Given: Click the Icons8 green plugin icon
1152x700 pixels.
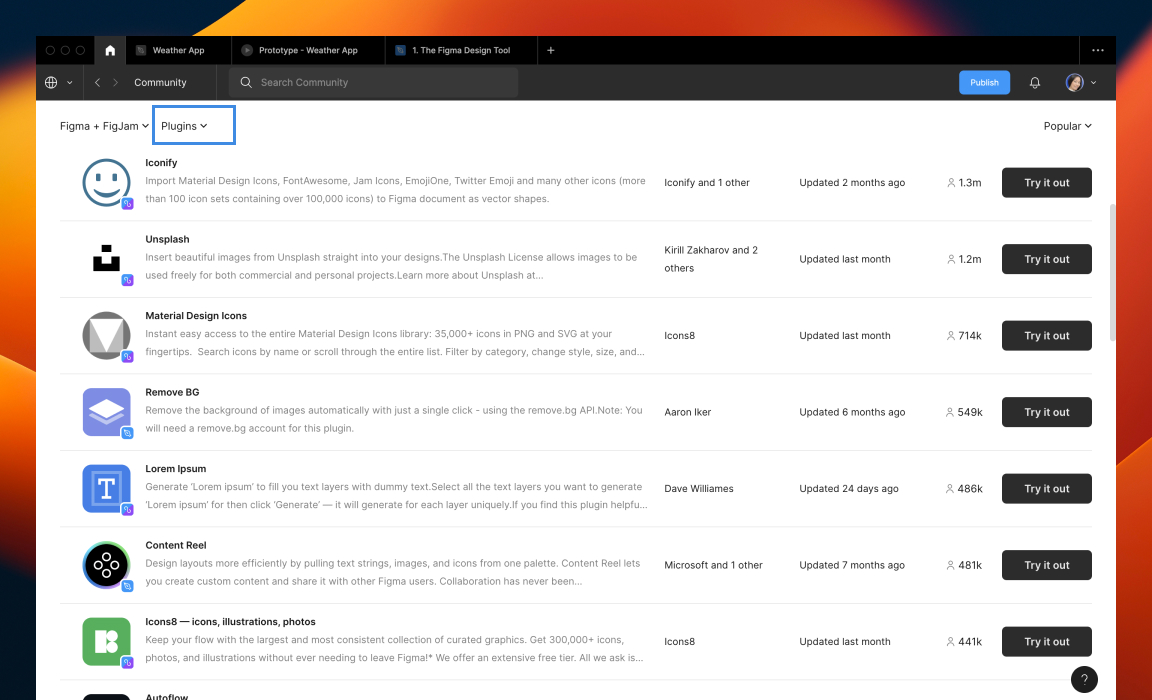Looking at the screenshot, I should [107, 641].
